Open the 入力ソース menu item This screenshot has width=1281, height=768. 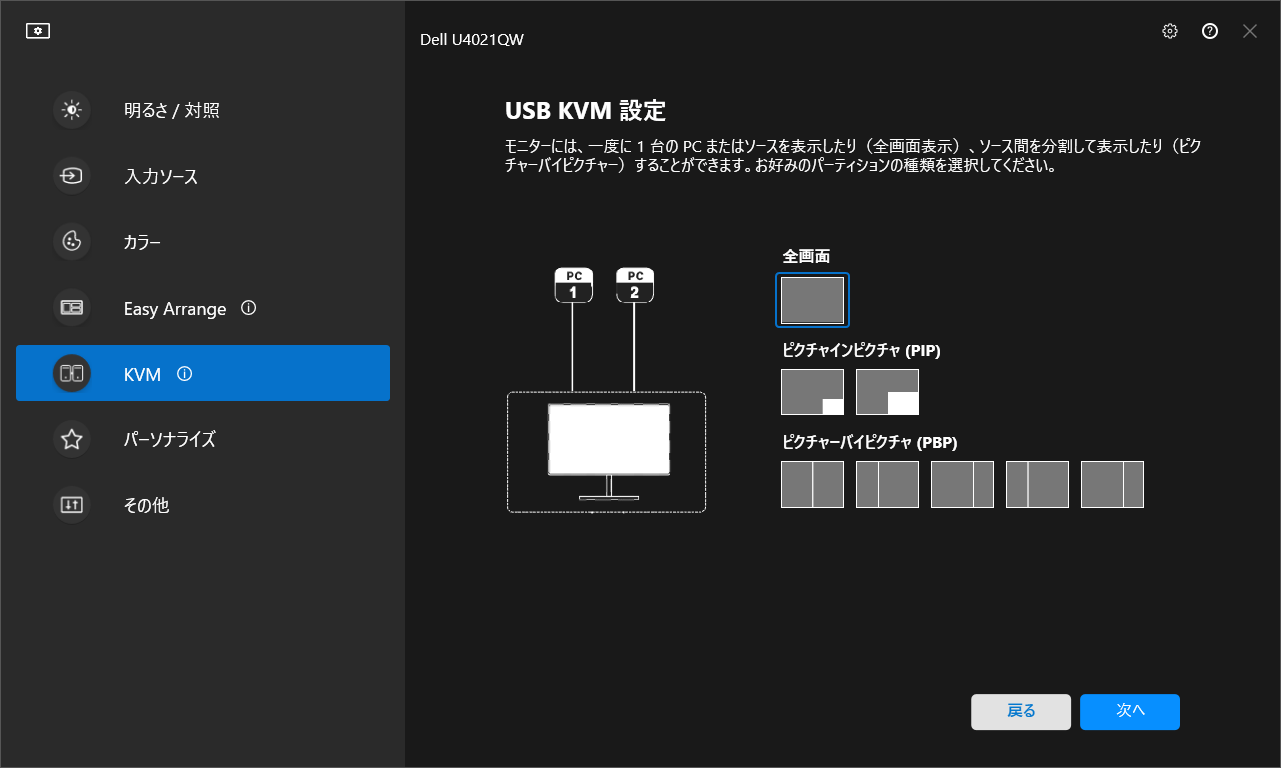pos(203,176)
